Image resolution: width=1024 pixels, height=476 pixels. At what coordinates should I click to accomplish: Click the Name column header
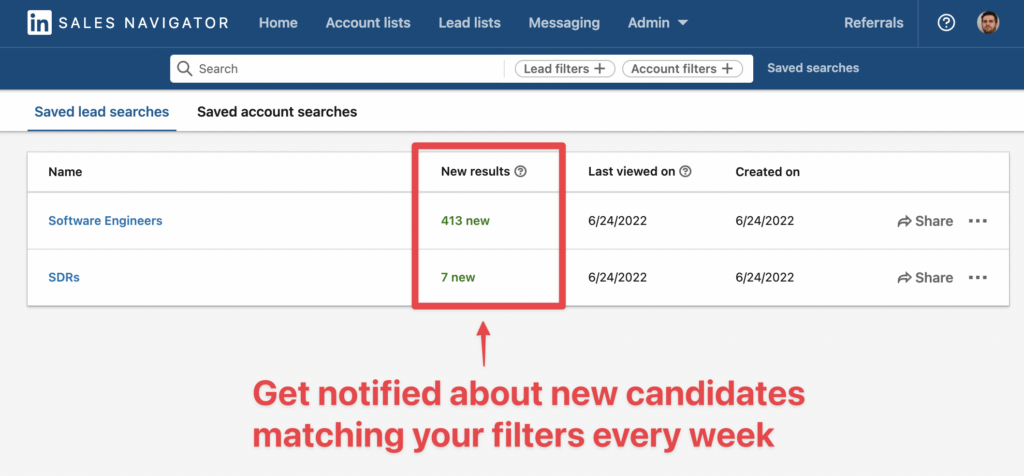[x=65, y=172]
